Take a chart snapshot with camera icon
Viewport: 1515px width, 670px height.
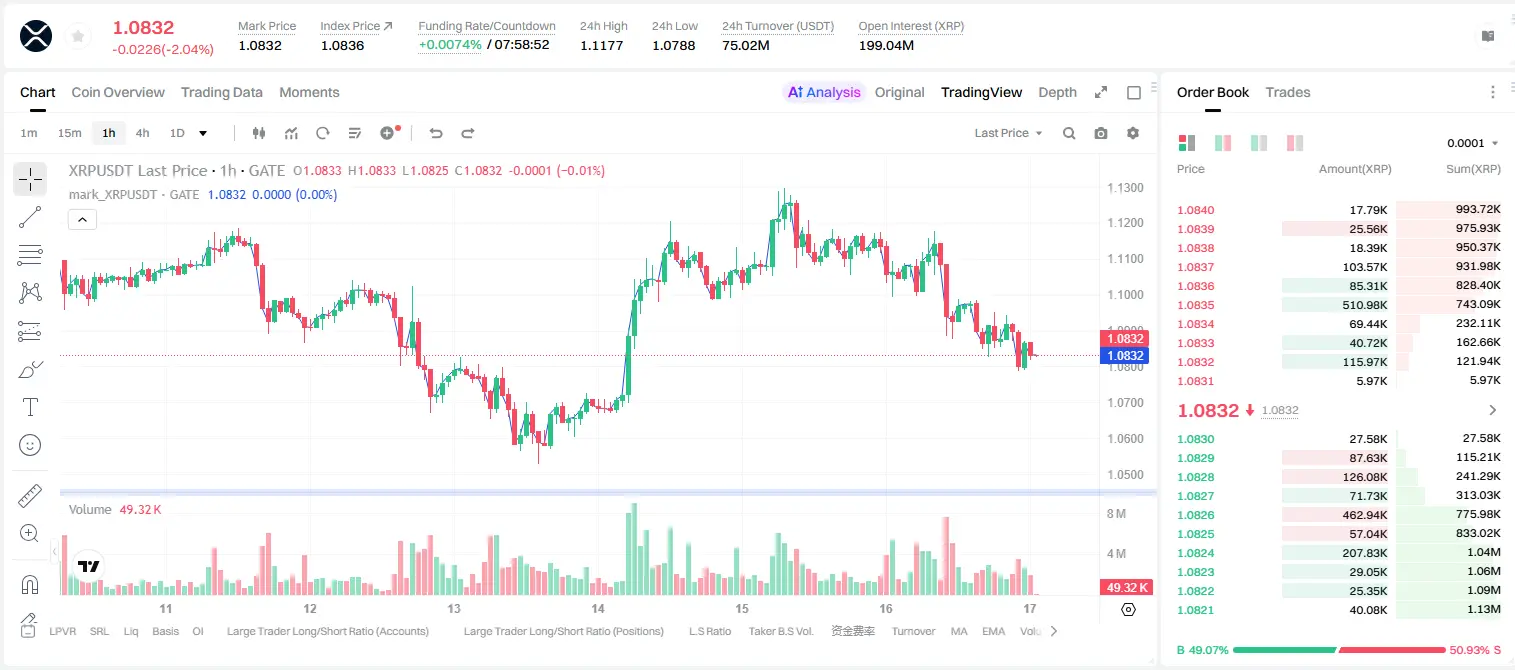pyautogui.click(x=1101, y=133)
